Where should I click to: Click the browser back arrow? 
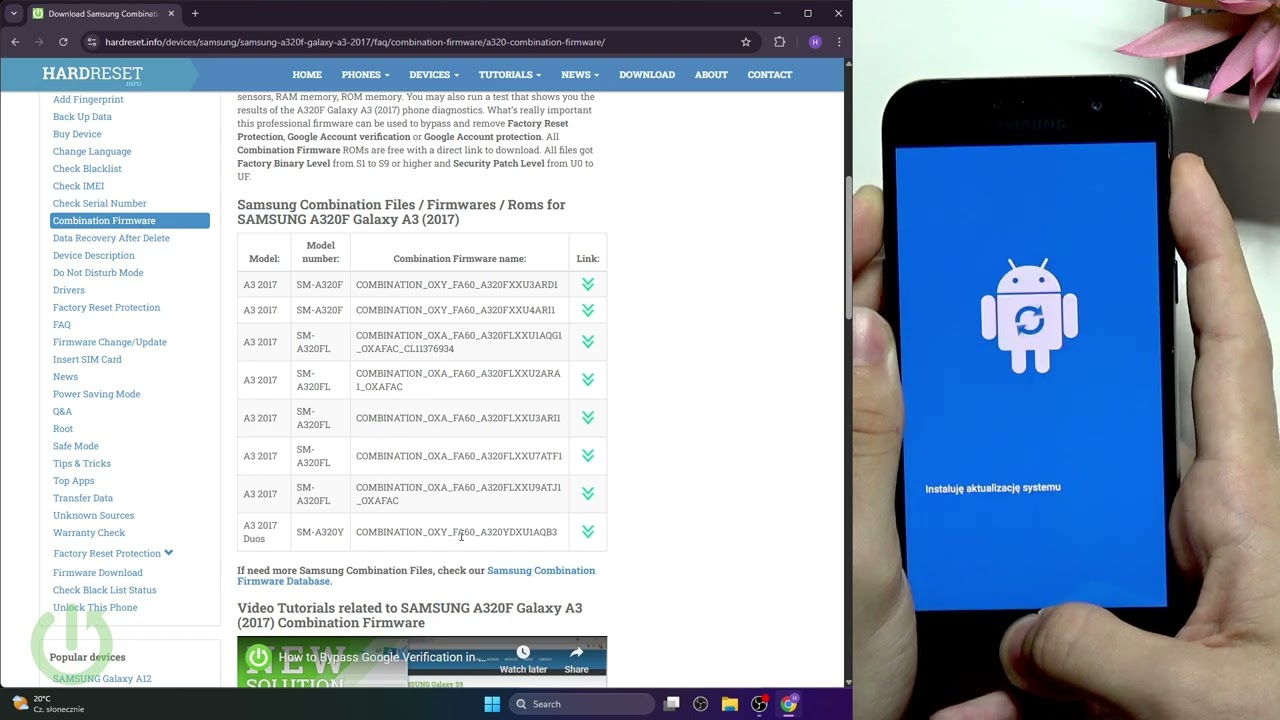click(x=15, y=42)
